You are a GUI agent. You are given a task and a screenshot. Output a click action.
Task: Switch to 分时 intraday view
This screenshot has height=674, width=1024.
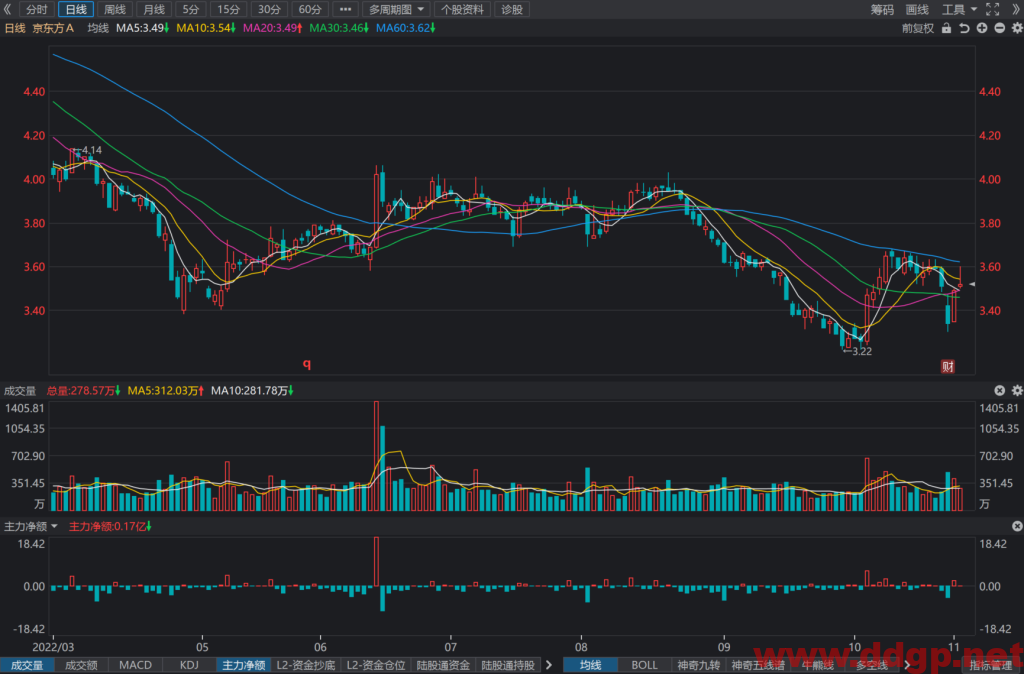point(37,9)
